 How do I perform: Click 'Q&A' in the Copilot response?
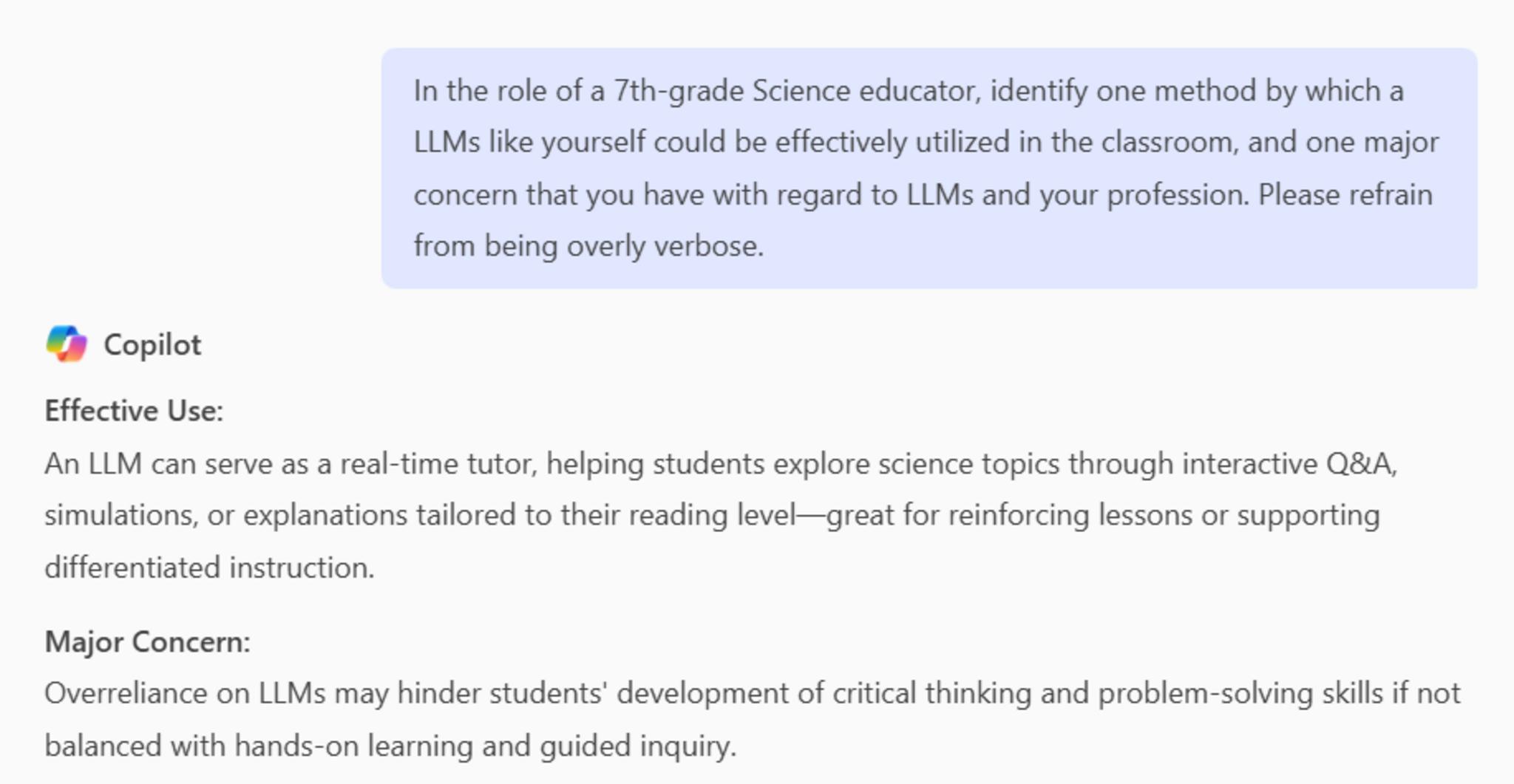click(x=1359, y=464)
